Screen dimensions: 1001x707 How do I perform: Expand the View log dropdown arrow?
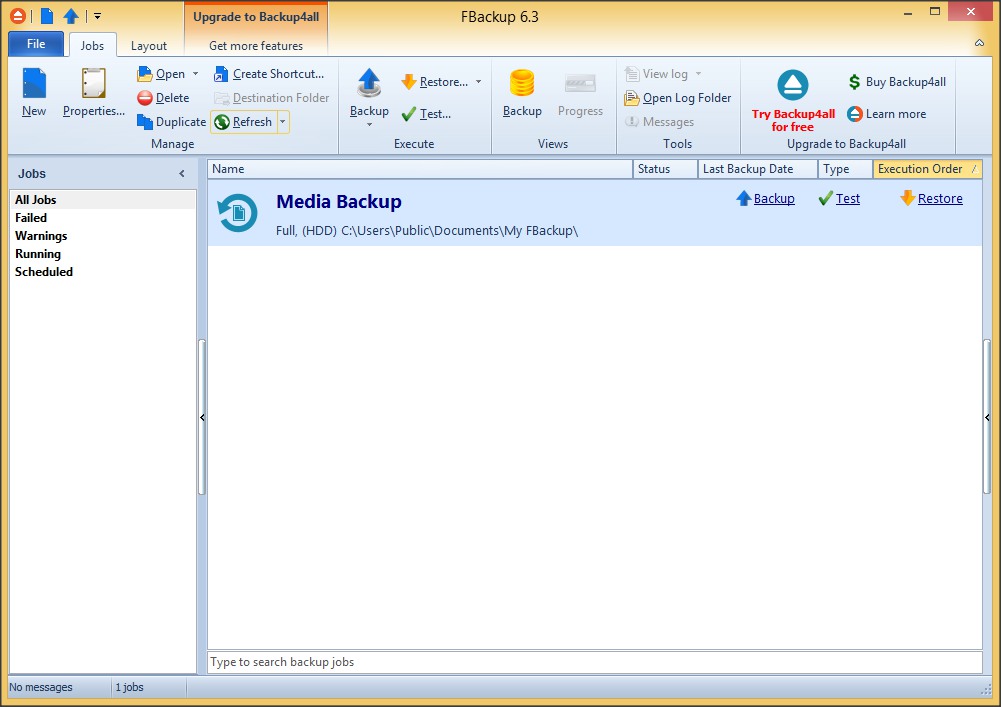click(x=698, y=74)
